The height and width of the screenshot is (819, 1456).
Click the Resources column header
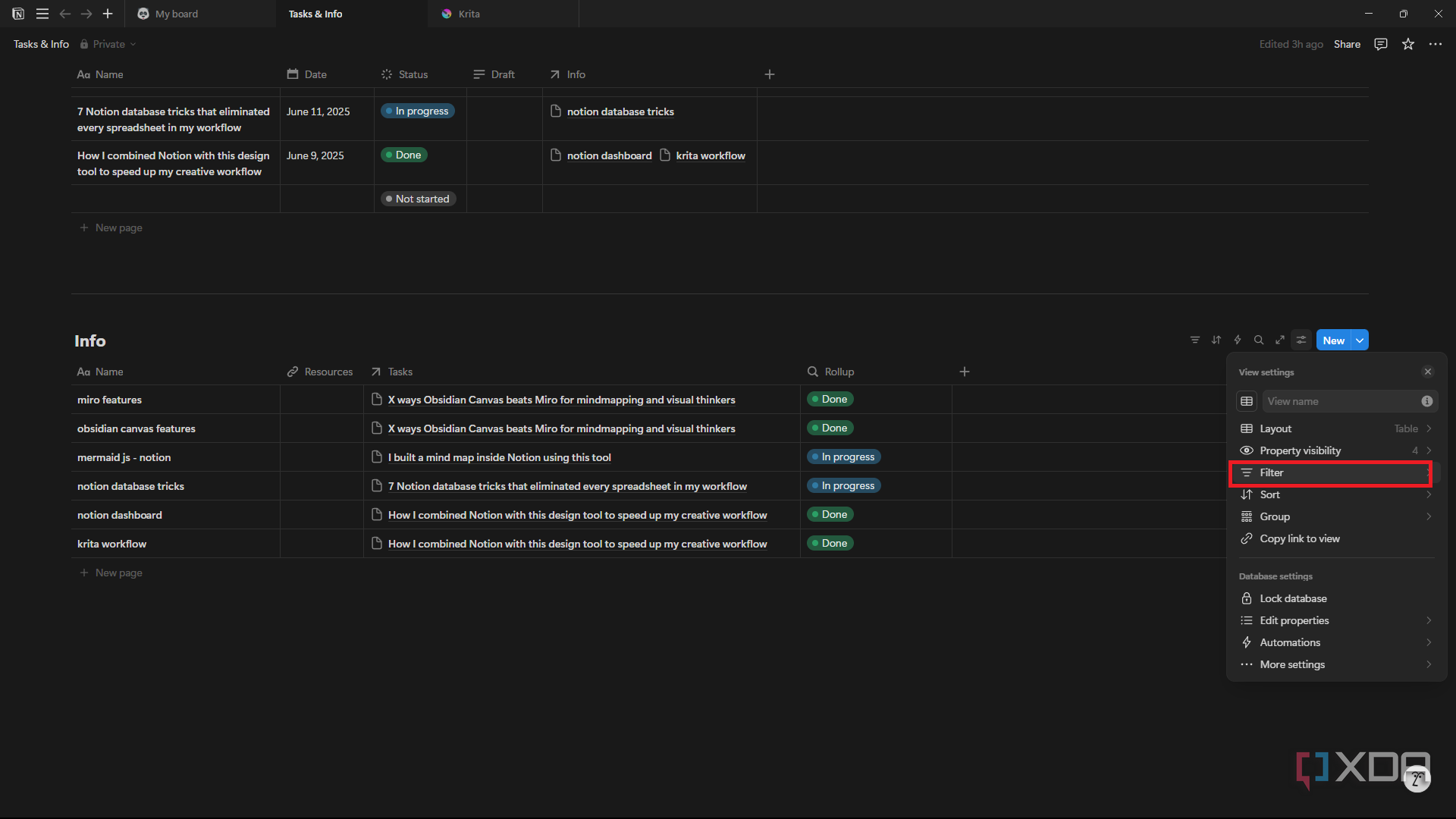320,372
